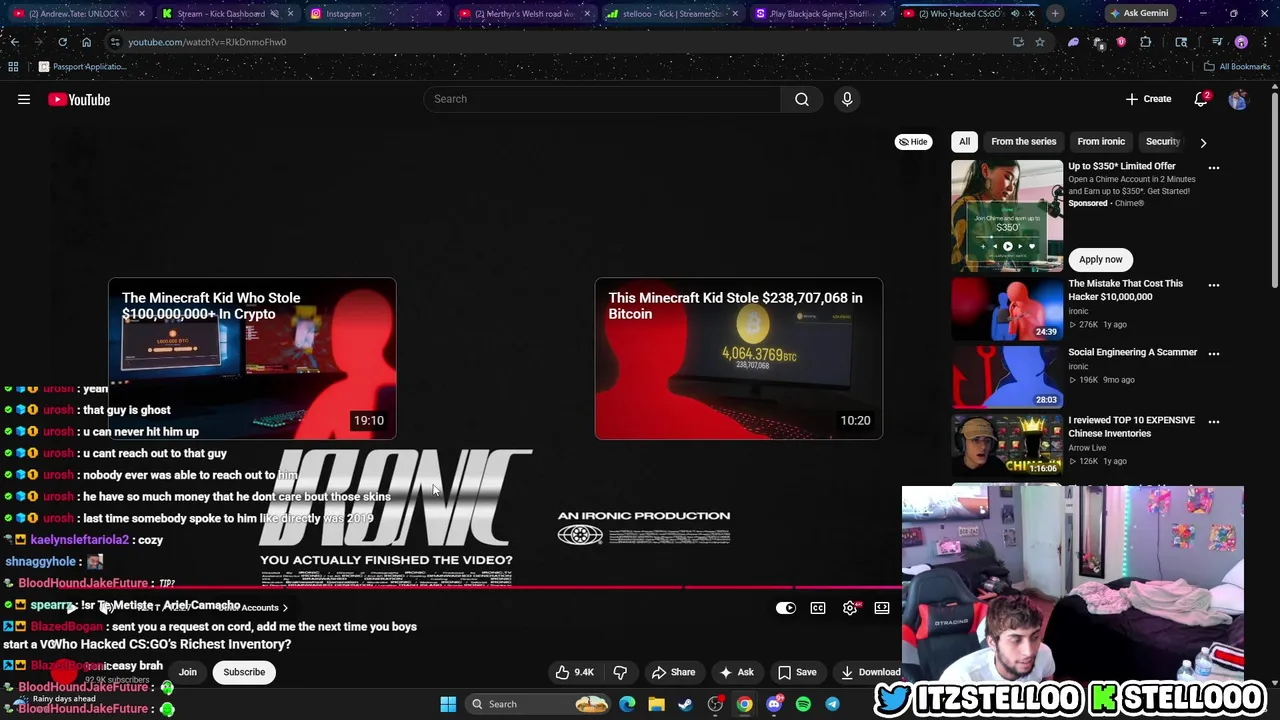Click the Share button
1280x720 pixels.
[x=673, y=672]
